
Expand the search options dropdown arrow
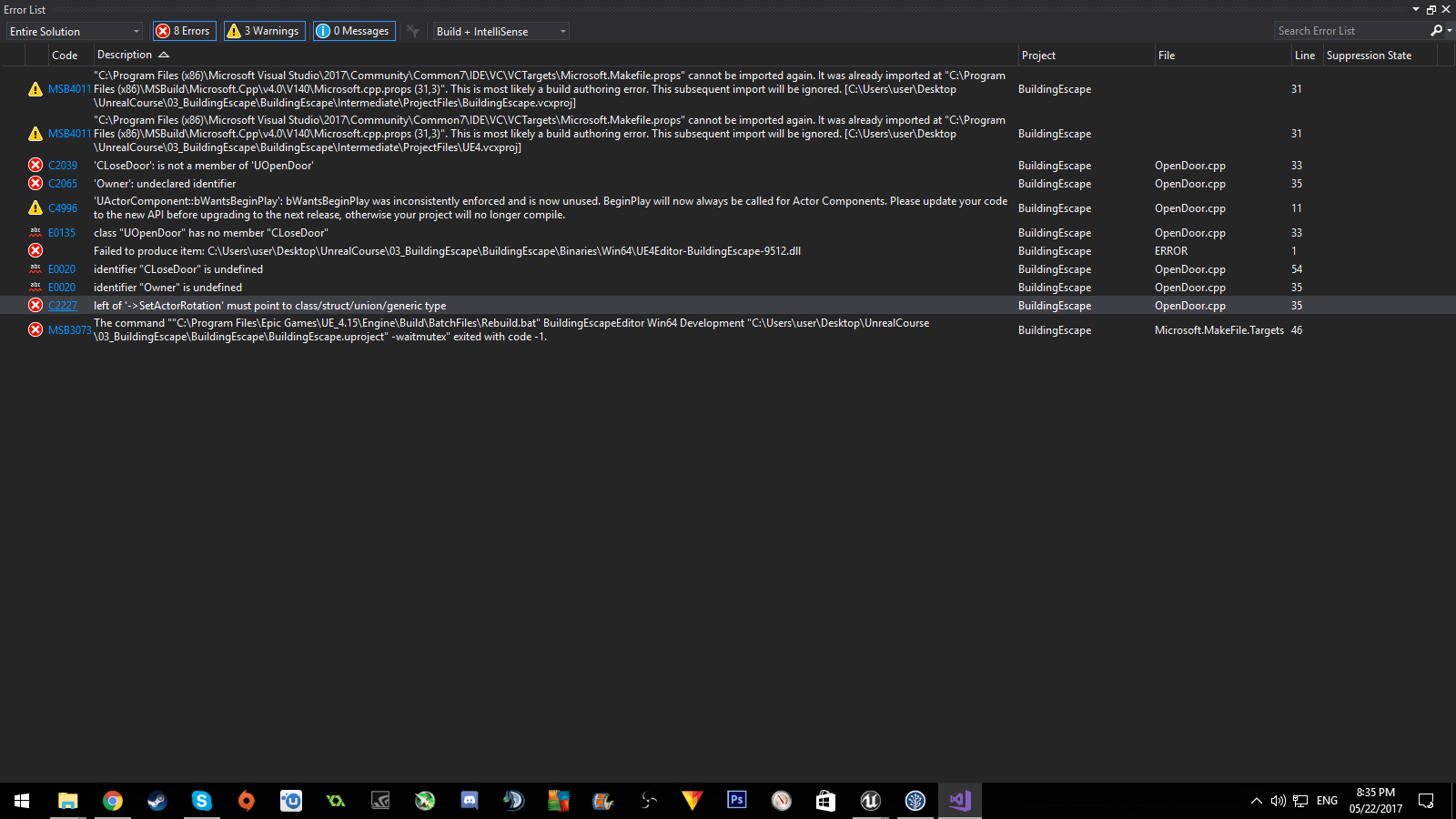point(1449,31)
